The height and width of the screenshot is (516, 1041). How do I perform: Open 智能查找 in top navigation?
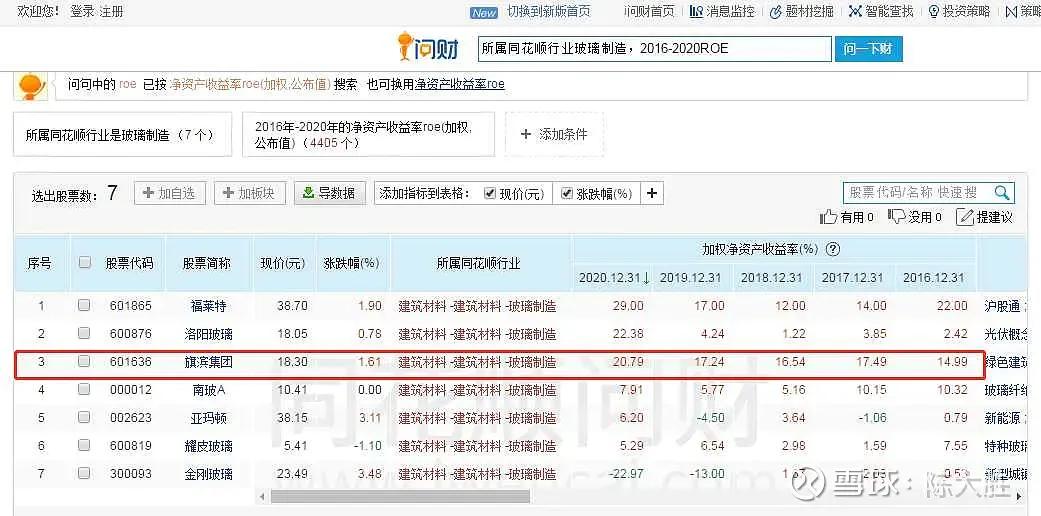[890, 11]
